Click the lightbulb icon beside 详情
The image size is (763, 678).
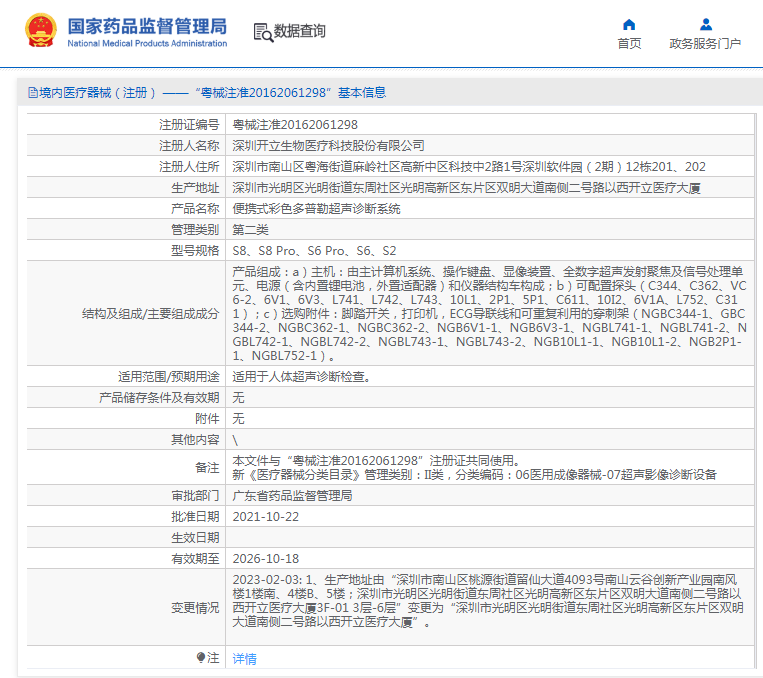[201, 658]
